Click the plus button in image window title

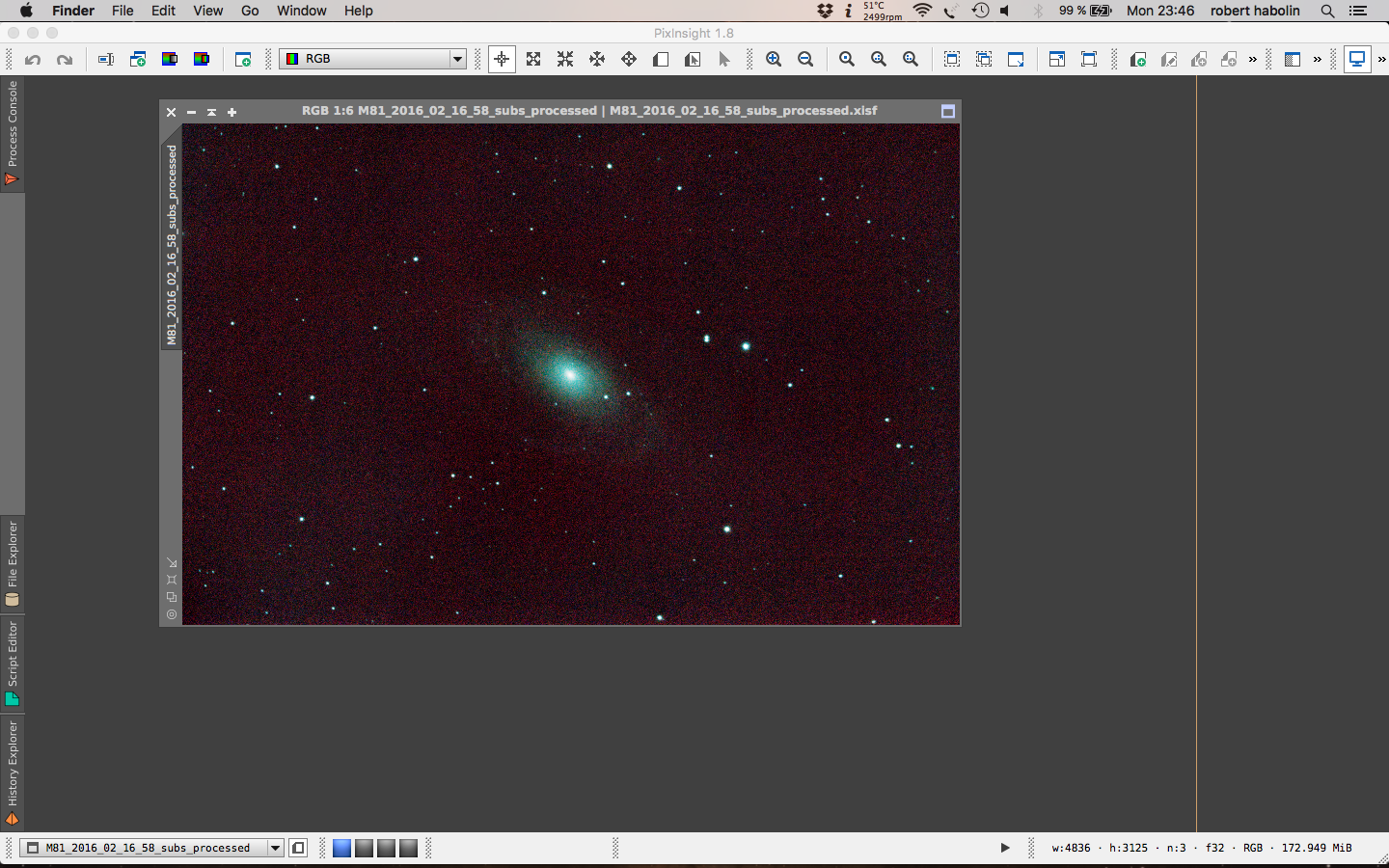tap(231, 112)
